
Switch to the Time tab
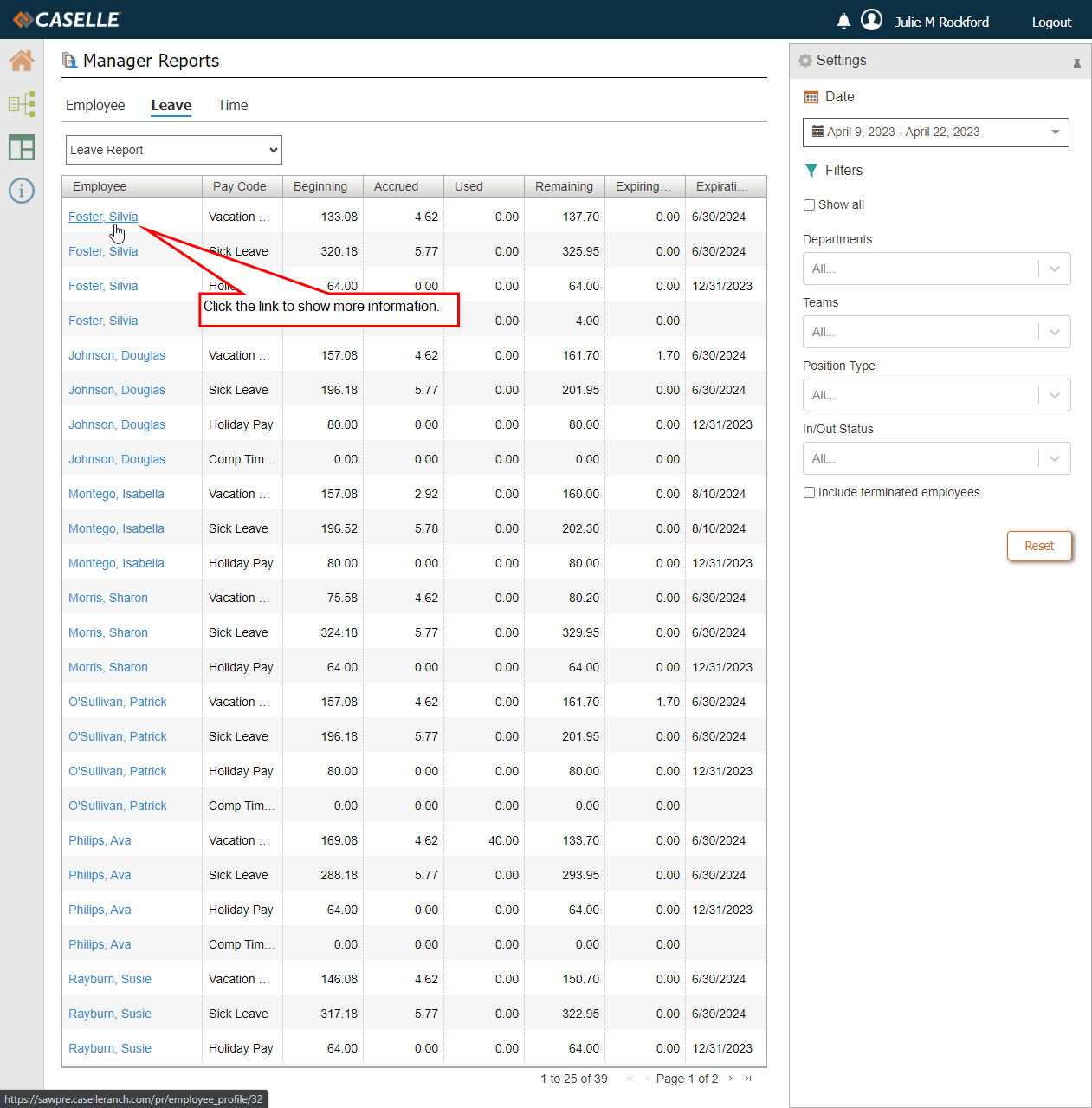(x=232, y=106)
